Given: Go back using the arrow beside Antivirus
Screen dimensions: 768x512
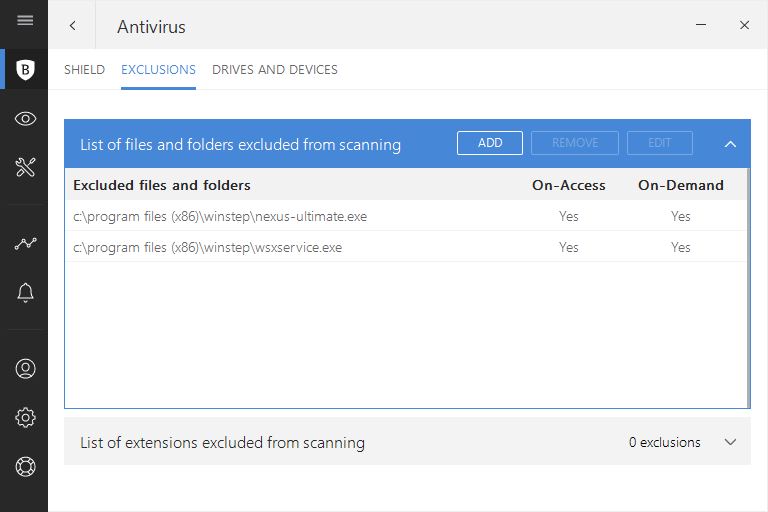Looking at the screenshot, I should click(x=72, y=26).
